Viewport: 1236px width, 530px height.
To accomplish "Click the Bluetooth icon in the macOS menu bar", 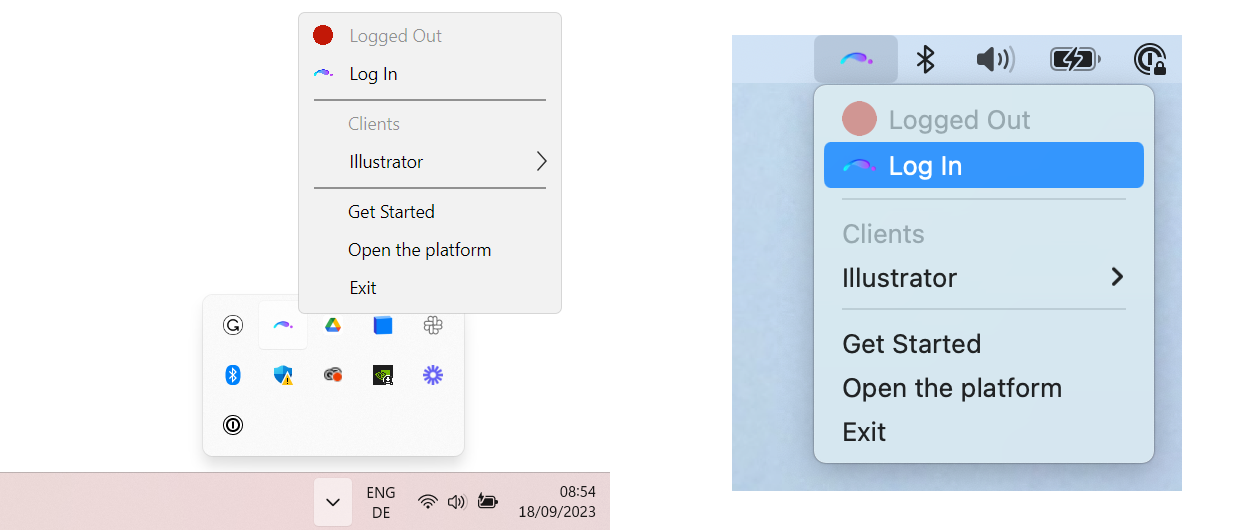I will [926, 60].
